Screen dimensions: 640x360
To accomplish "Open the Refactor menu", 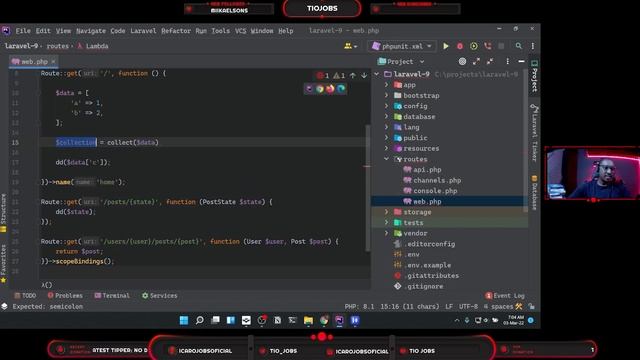I will [176, 31].
